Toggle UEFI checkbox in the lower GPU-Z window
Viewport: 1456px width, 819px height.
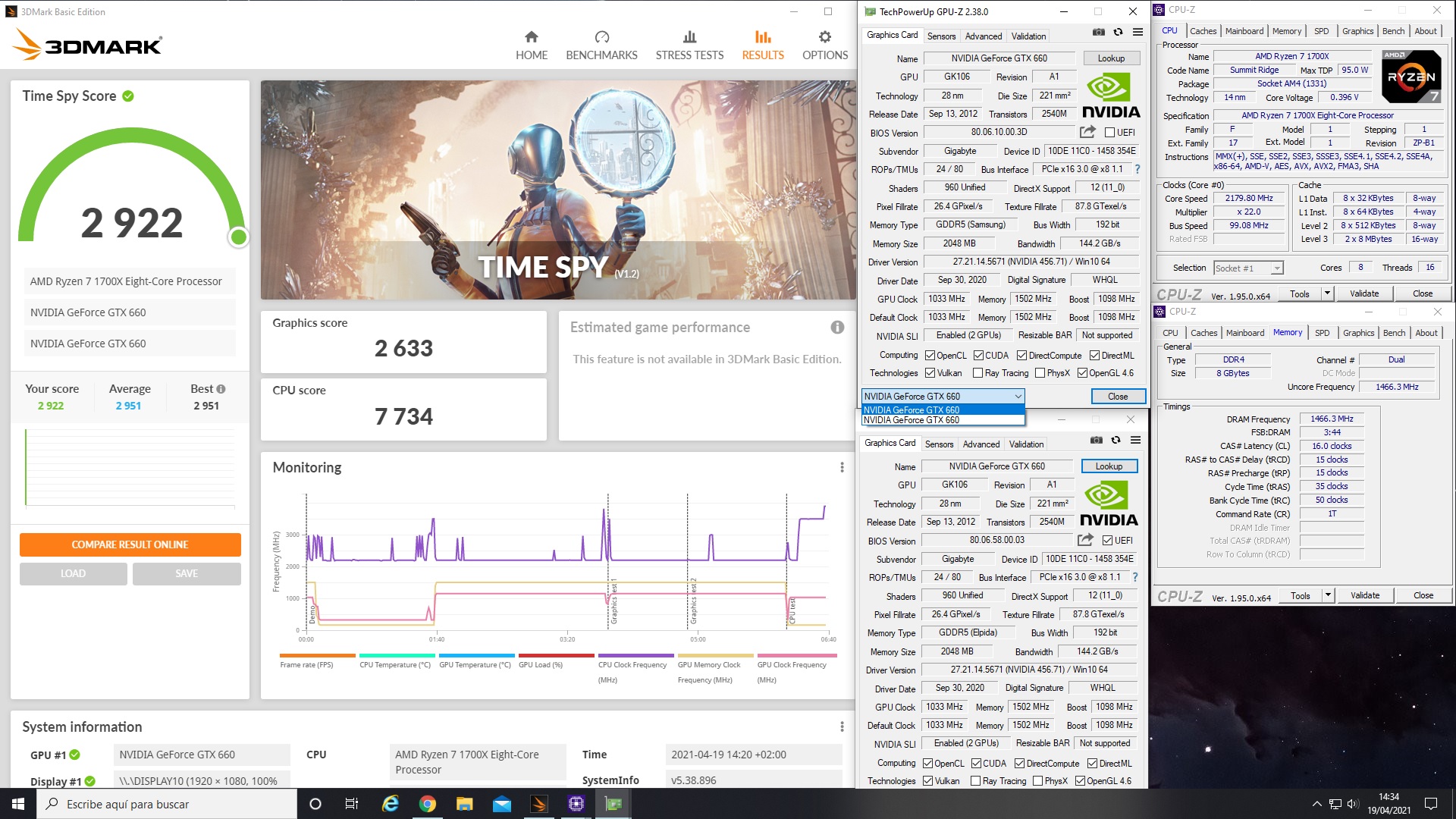click(1107, 541)
